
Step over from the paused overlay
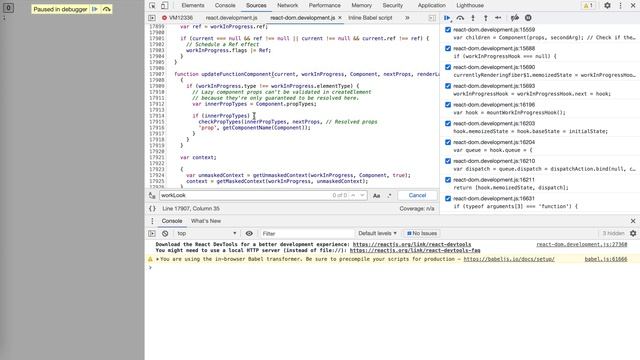(107, 9)
